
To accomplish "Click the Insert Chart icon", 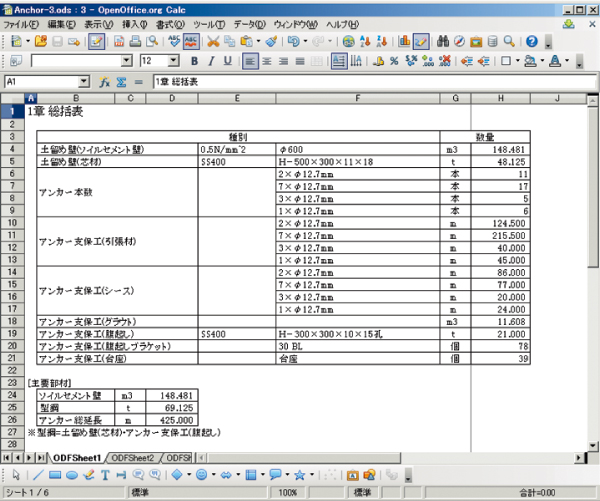I will click(404, 42).
